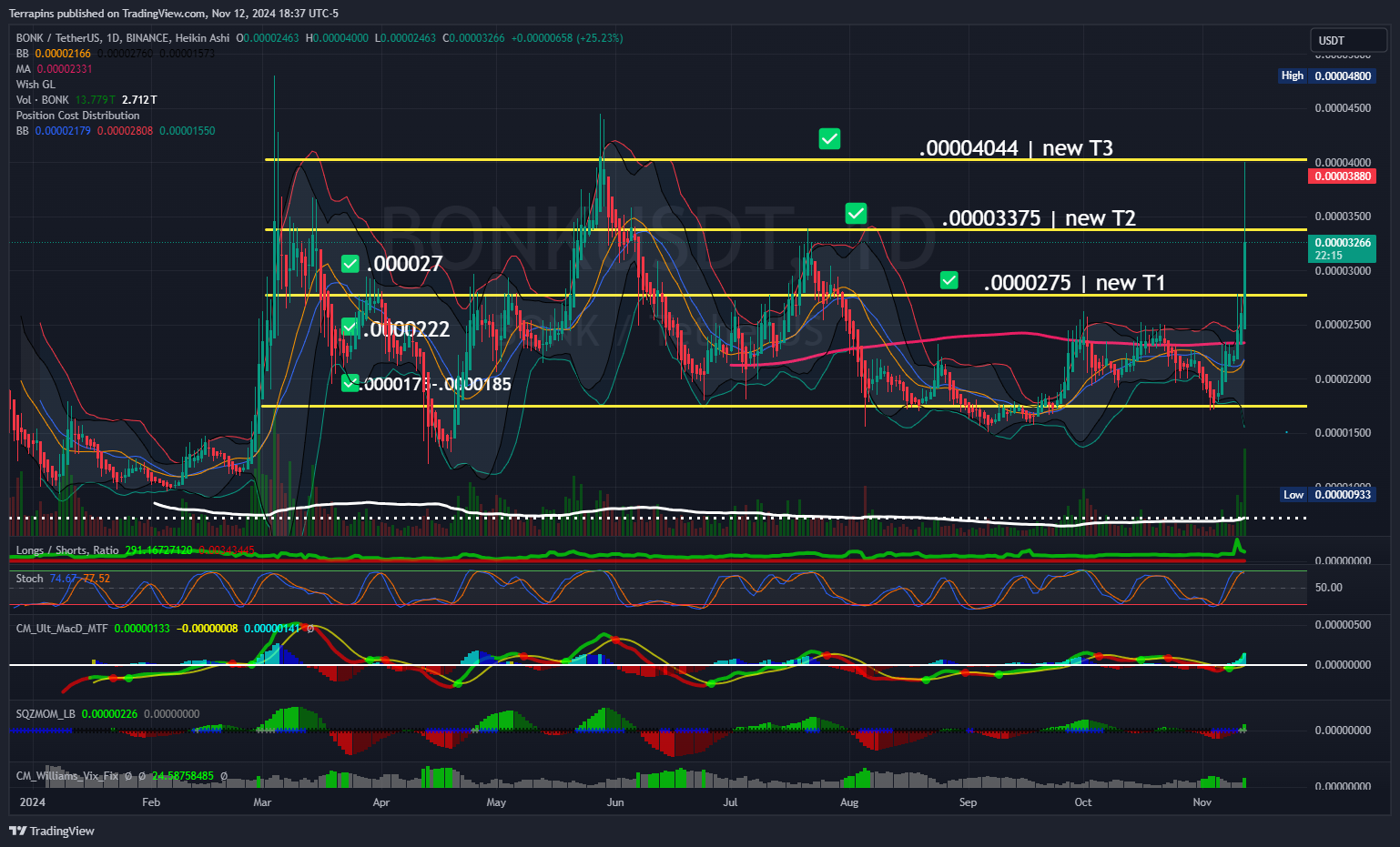Click 0.00002500 on the price axis
Image resolution: width=1400 pixels, height=847 pixels.
point(1343,325)
